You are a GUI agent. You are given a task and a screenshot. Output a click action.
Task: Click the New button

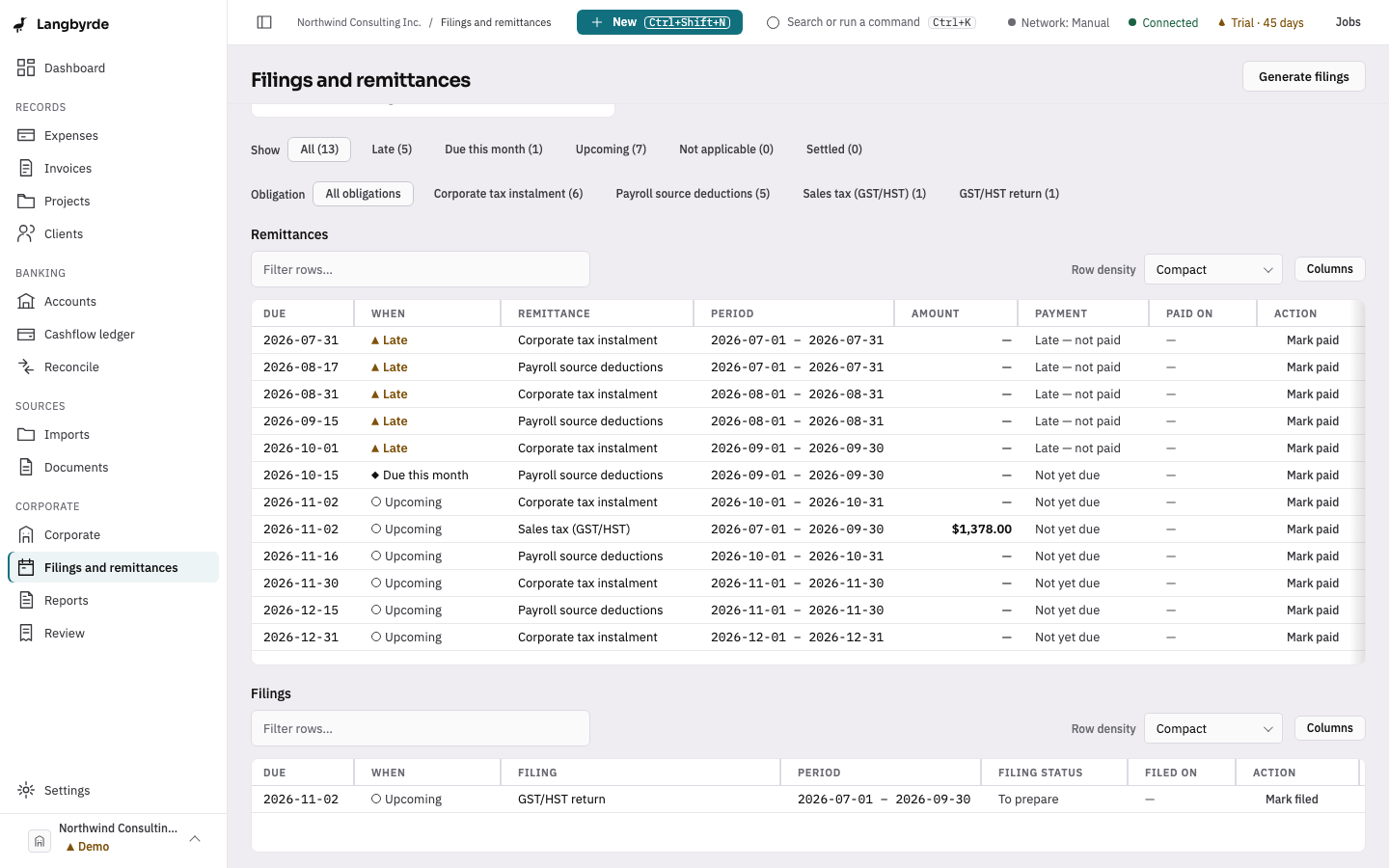(x=660, y=22)
